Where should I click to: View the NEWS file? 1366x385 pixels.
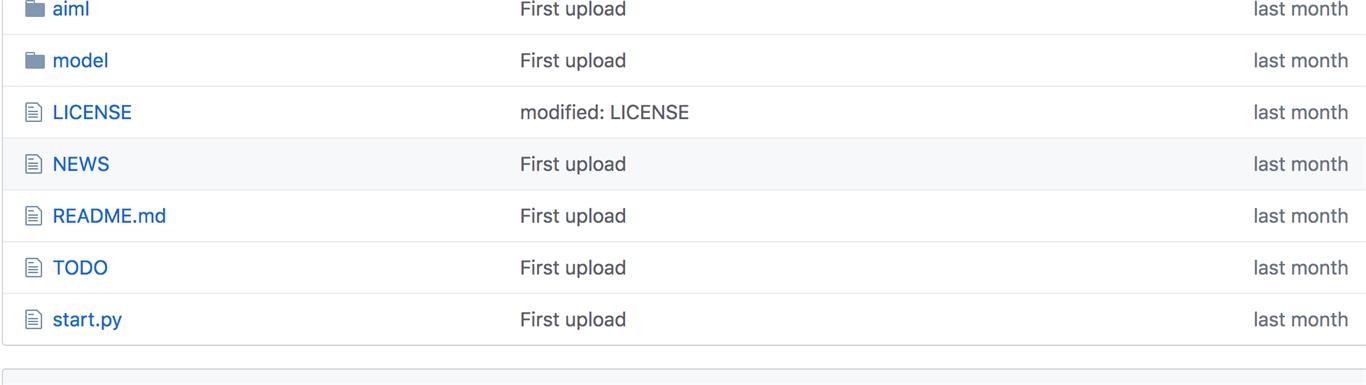[x=81, y=164]
